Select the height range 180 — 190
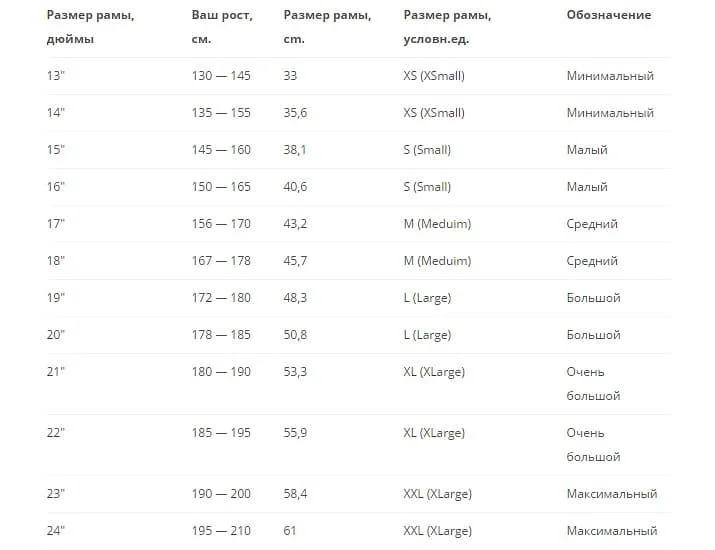The image size is (715, 550). (x=221, y=372)
